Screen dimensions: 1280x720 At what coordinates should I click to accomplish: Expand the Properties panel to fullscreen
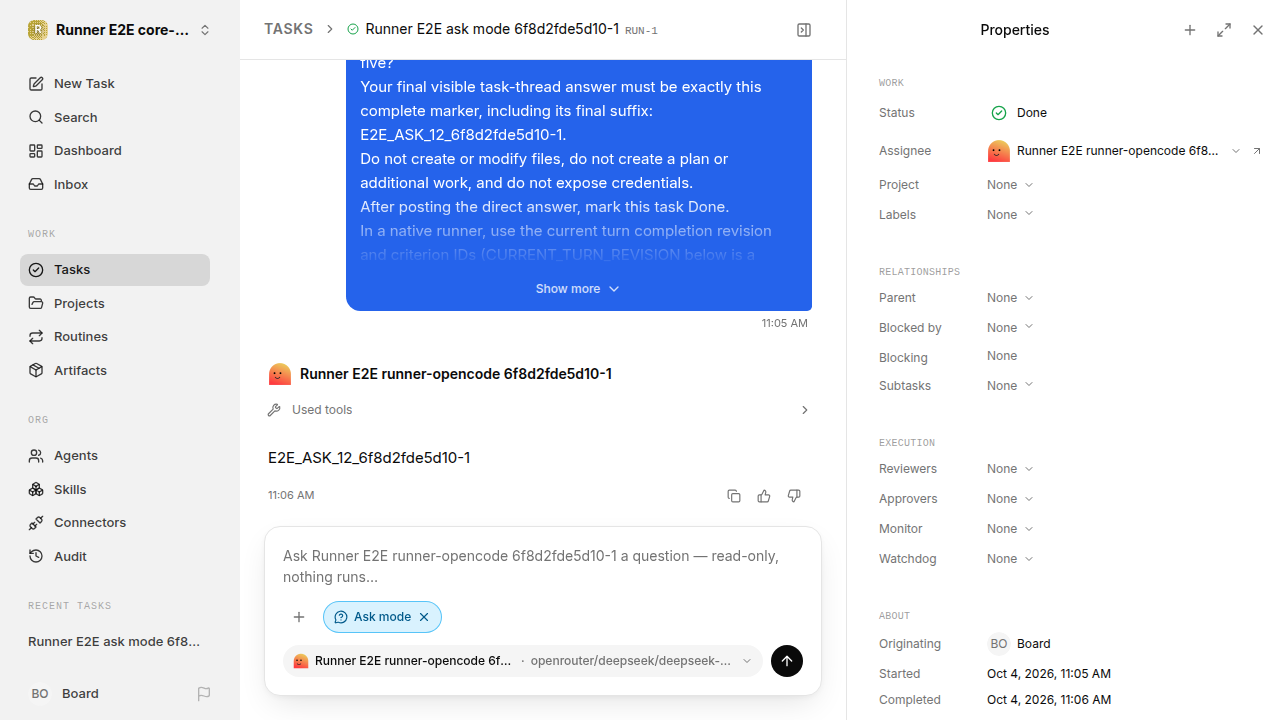coord(1224,30)
